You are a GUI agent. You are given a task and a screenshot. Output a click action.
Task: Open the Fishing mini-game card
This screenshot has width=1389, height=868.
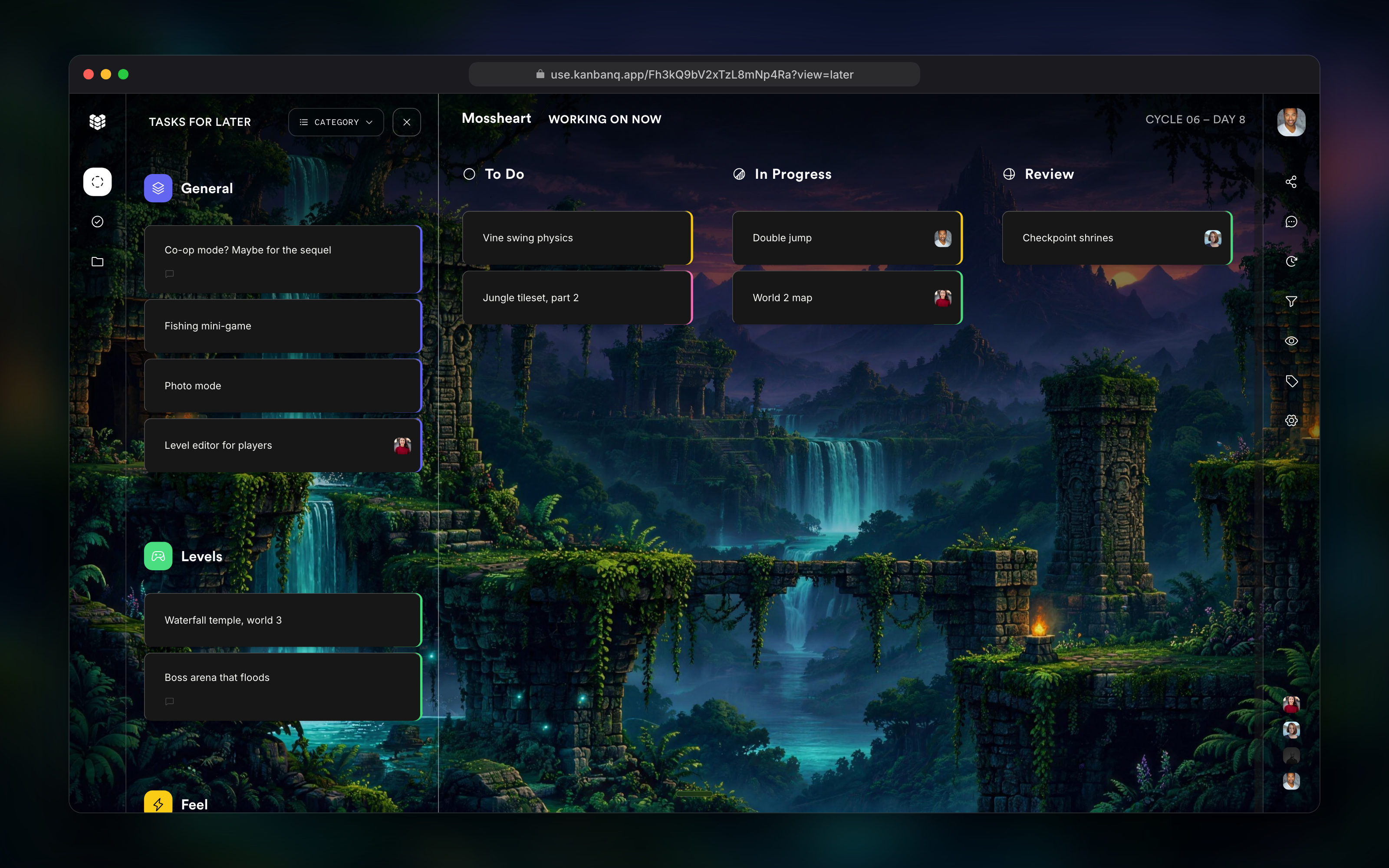283,326
